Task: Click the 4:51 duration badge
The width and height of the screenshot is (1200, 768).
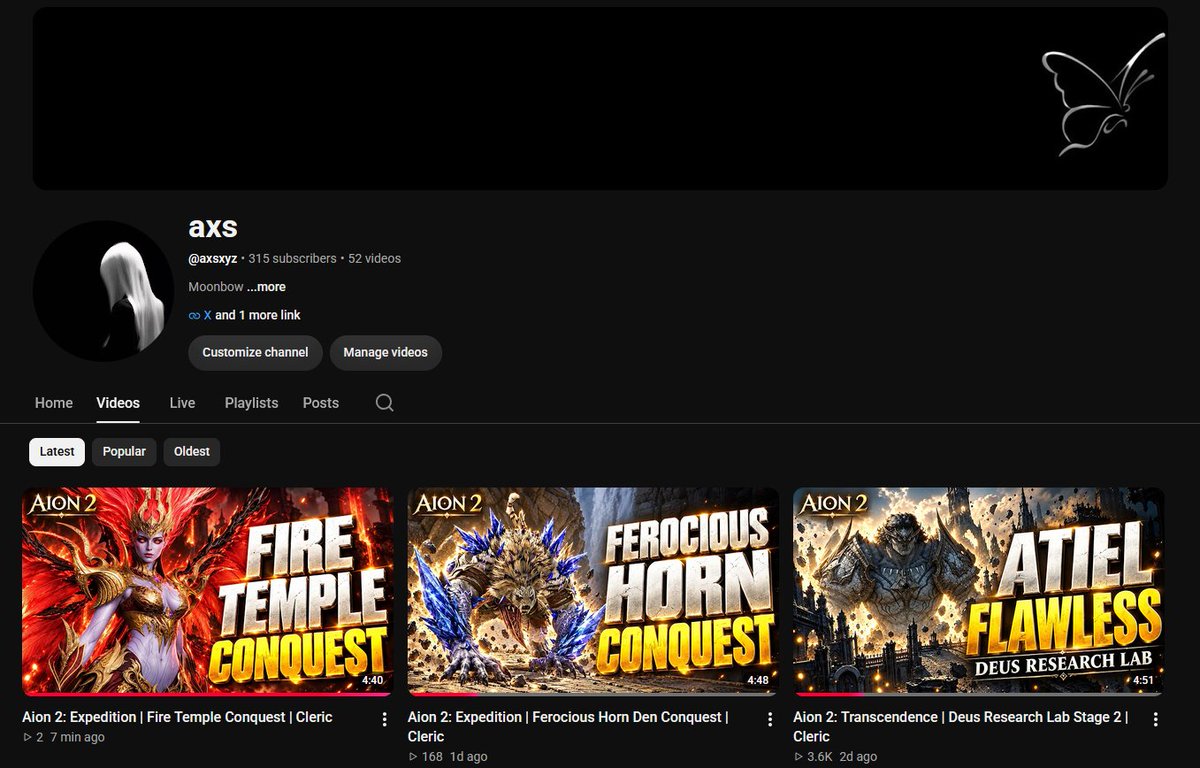Action: [x=1143, y=680]
